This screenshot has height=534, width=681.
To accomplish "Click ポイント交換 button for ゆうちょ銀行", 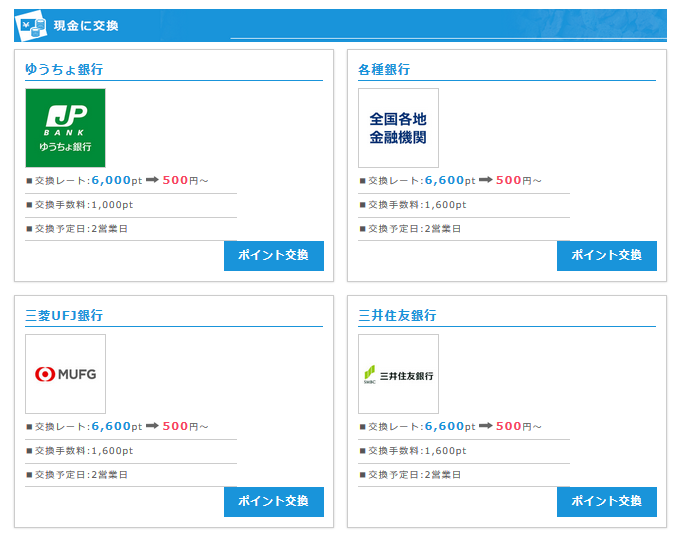I will (274, 256).
